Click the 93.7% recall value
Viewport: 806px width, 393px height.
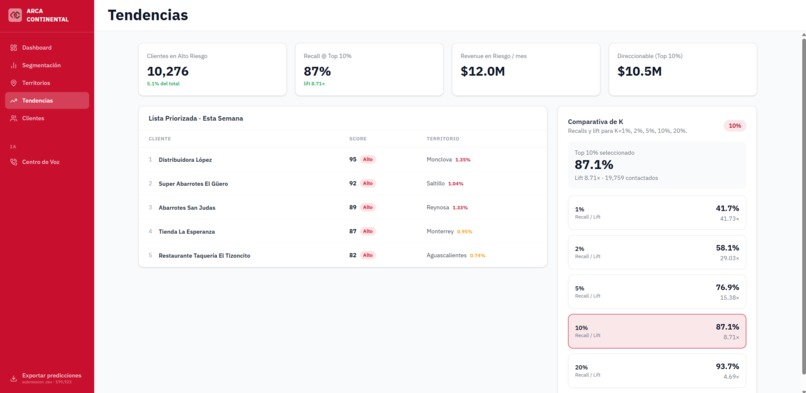tap(727, 366)
